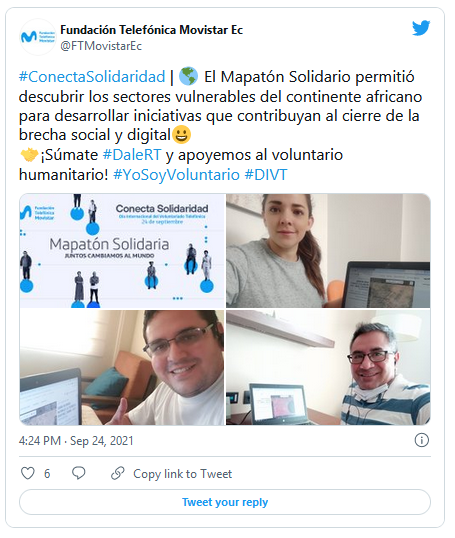Viewport: 455px width, 538px height.
Task: Click the handshake emoji in tweet
Action: point(29,155)
